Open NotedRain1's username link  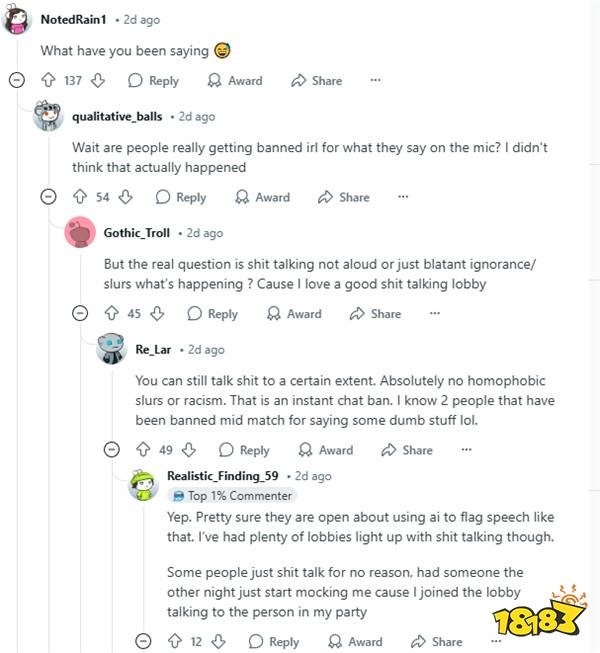tap(73, 20)
